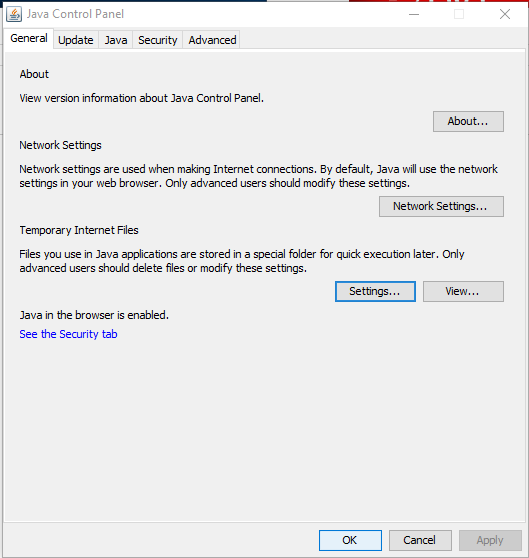
Task: Click 'View version information about Java Control Panel.'
Action: point(142,98)
